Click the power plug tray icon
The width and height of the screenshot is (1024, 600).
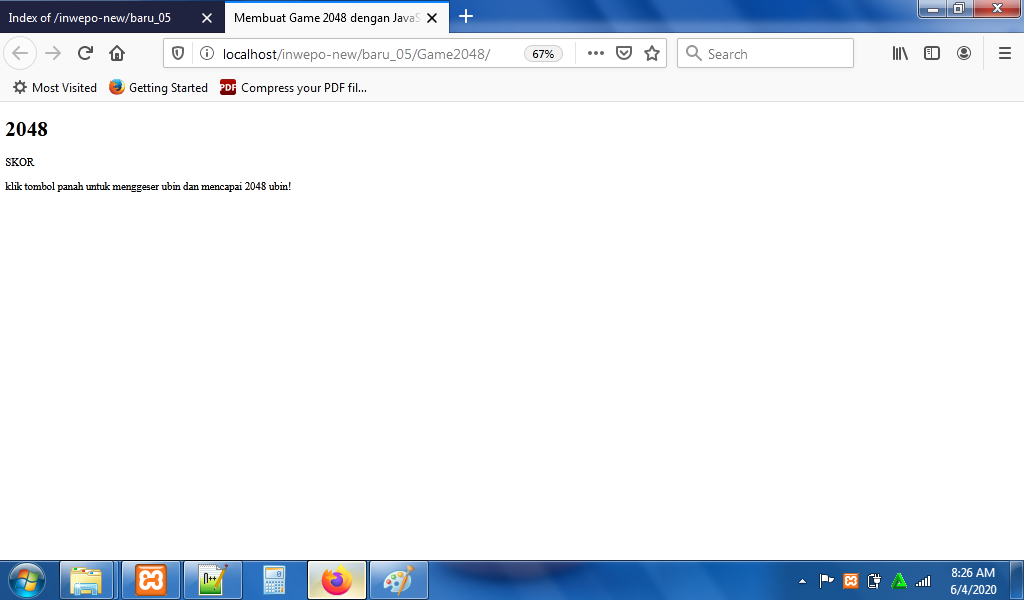coord(874,580)
